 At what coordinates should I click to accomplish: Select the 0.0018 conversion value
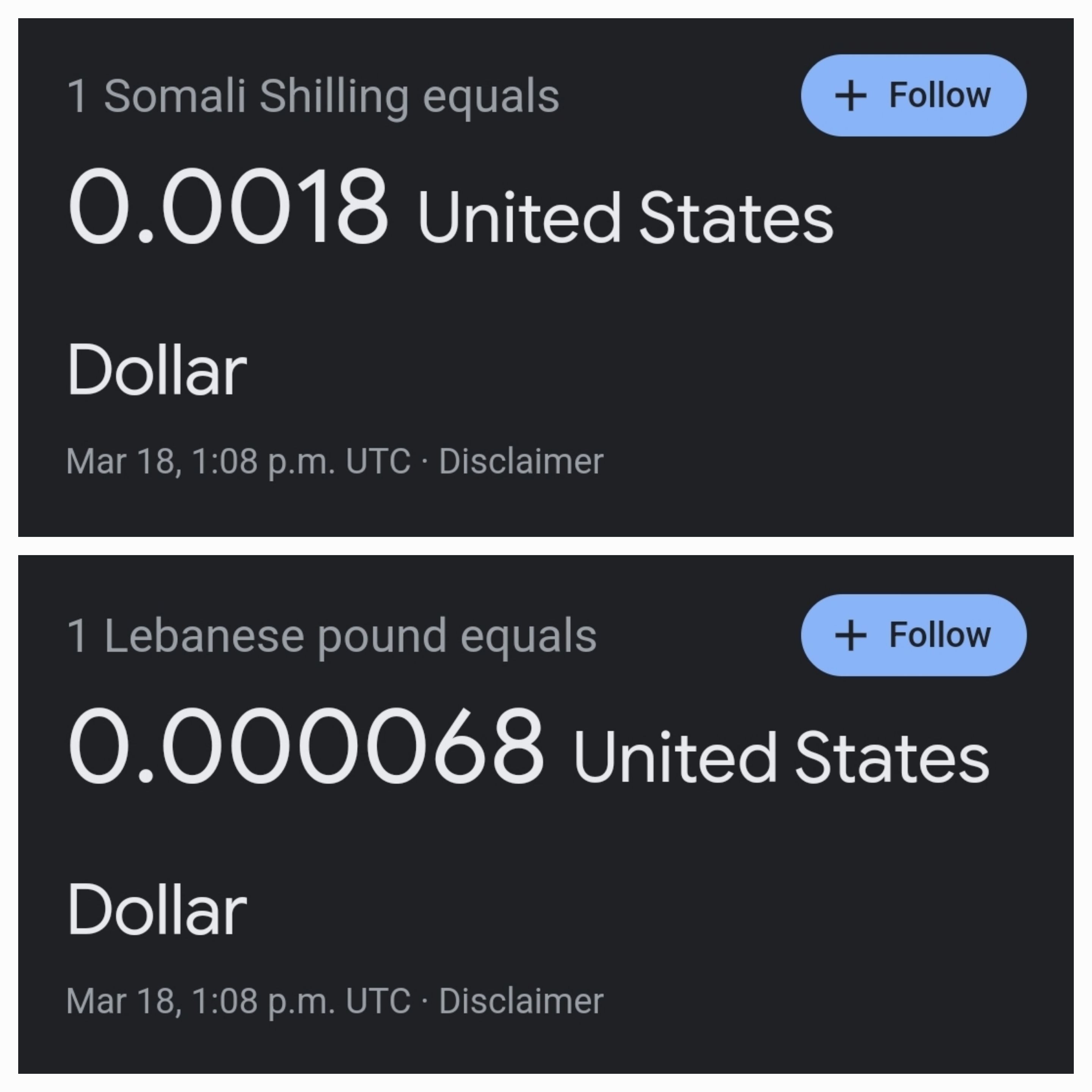228,207
